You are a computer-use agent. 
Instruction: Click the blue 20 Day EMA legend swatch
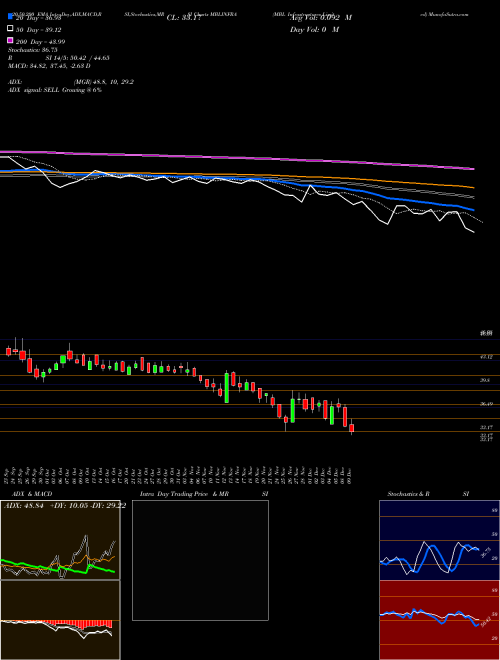[x=10, y=17]
